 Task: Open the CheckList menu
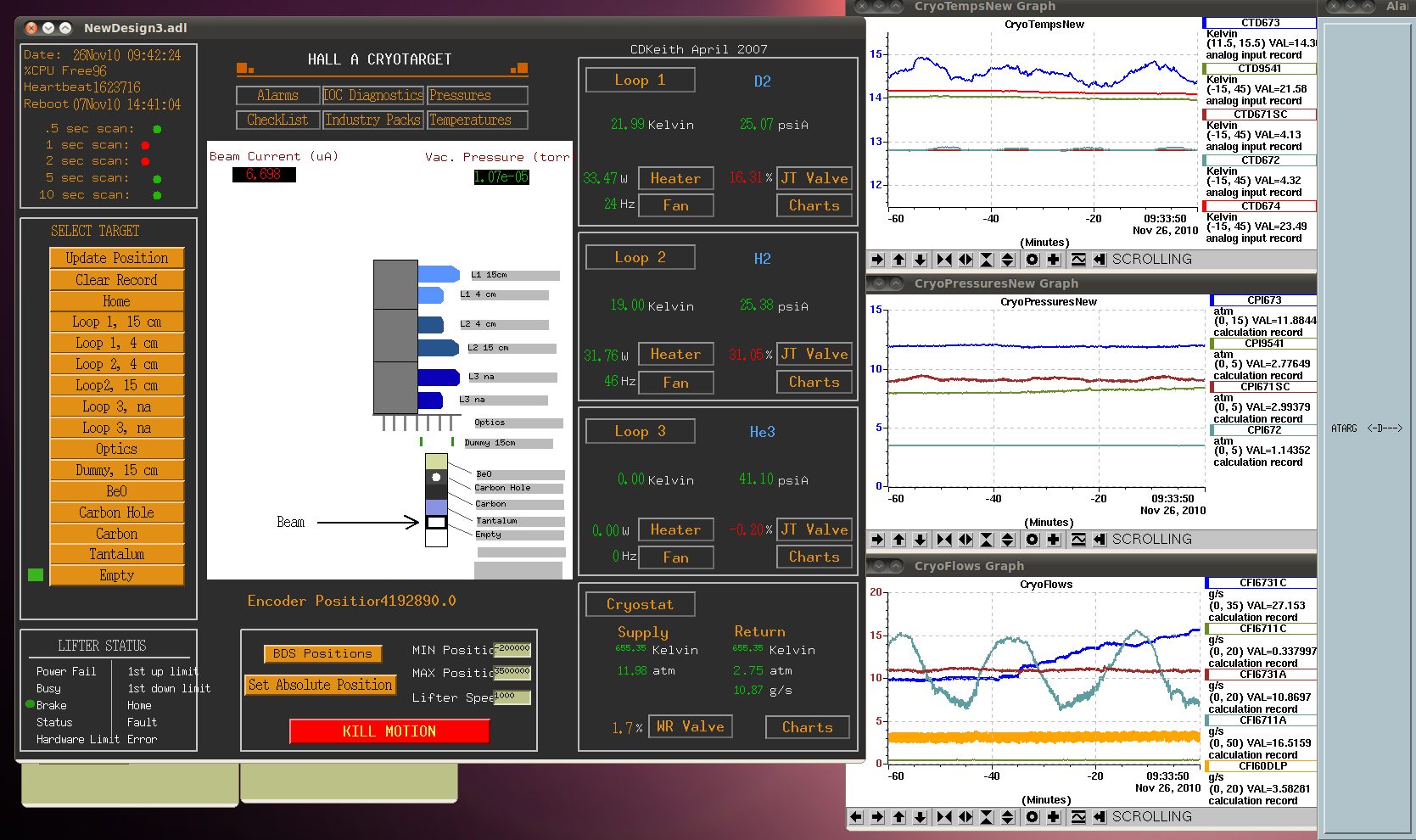click(x=278, y=120)
